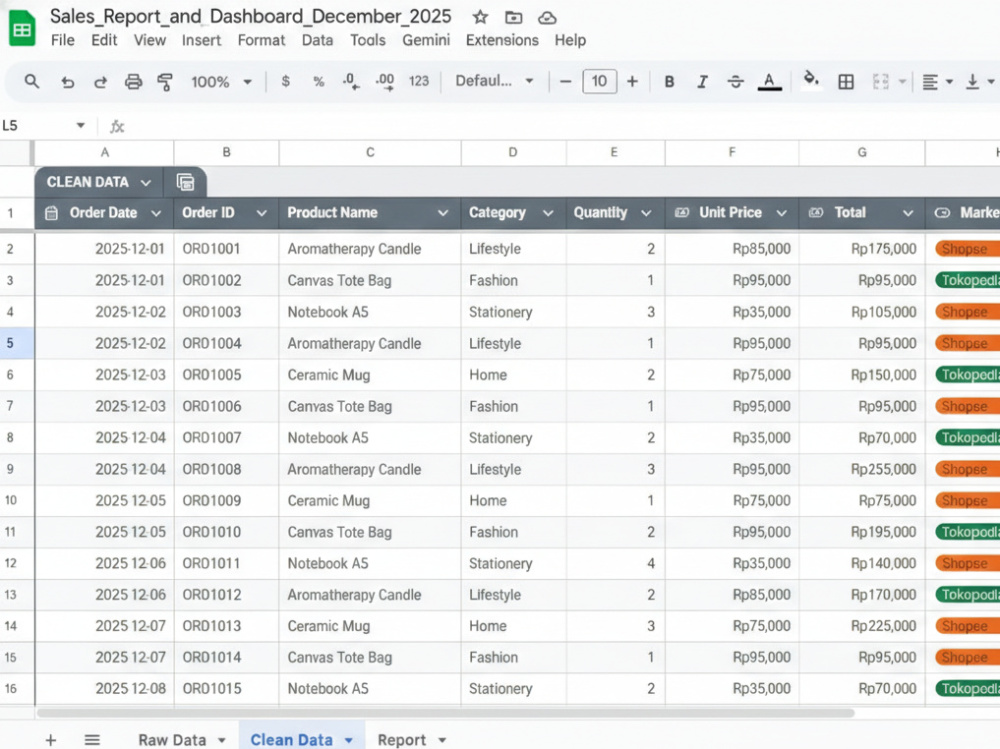Increase decimal places
1000x749 pixels.
point(385,82)
